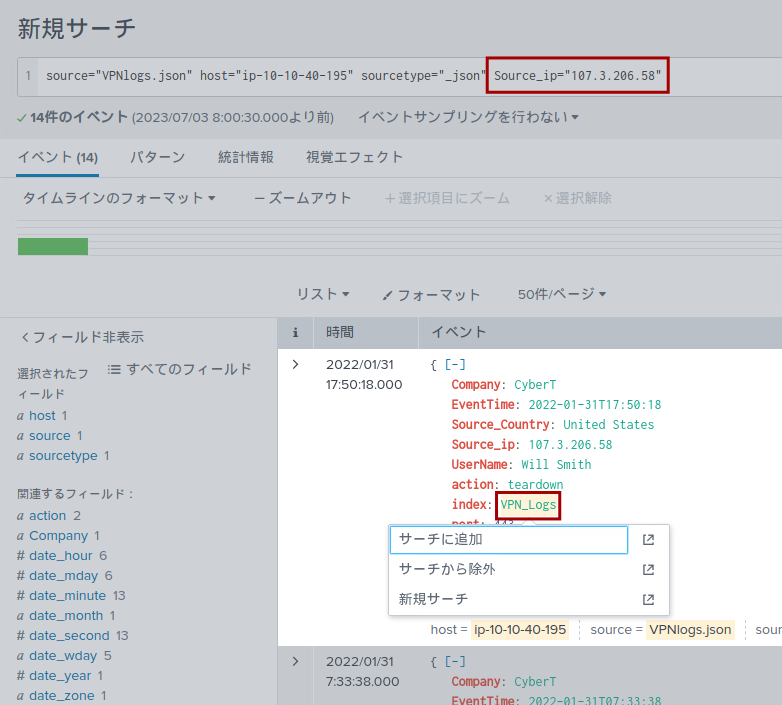This screenshot has height=705, width=782.
Task: Open the タイムラインのフォーマット dropdown
Action: [x=119, y=198]
